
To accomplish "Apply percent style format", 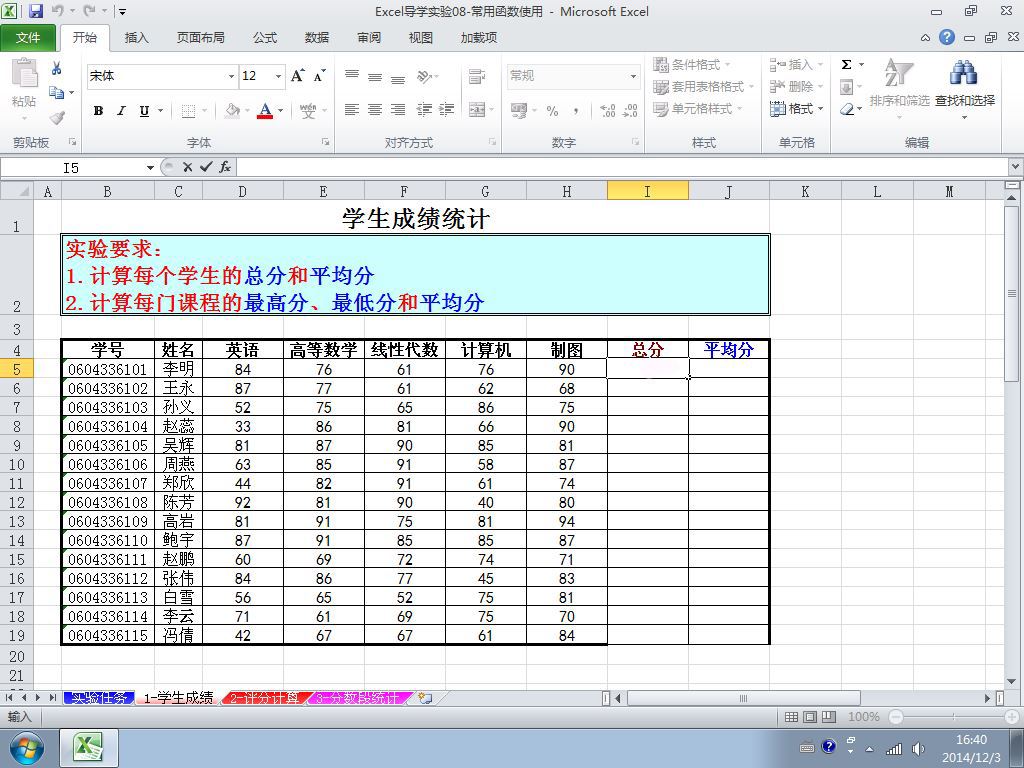I will tap(552, 110).
